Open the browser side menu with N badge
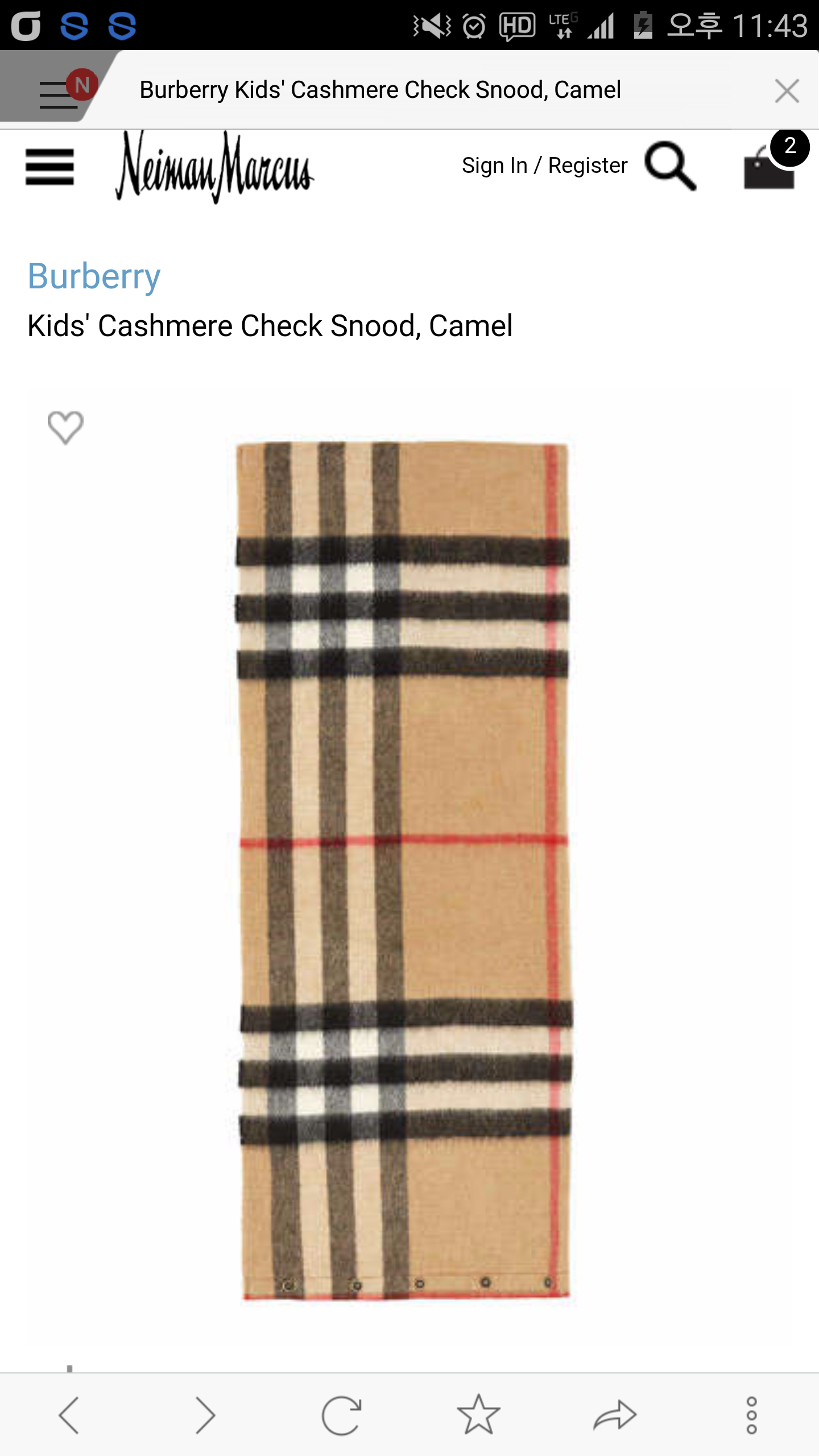The image size is (819, 1456). coord(64,89)
